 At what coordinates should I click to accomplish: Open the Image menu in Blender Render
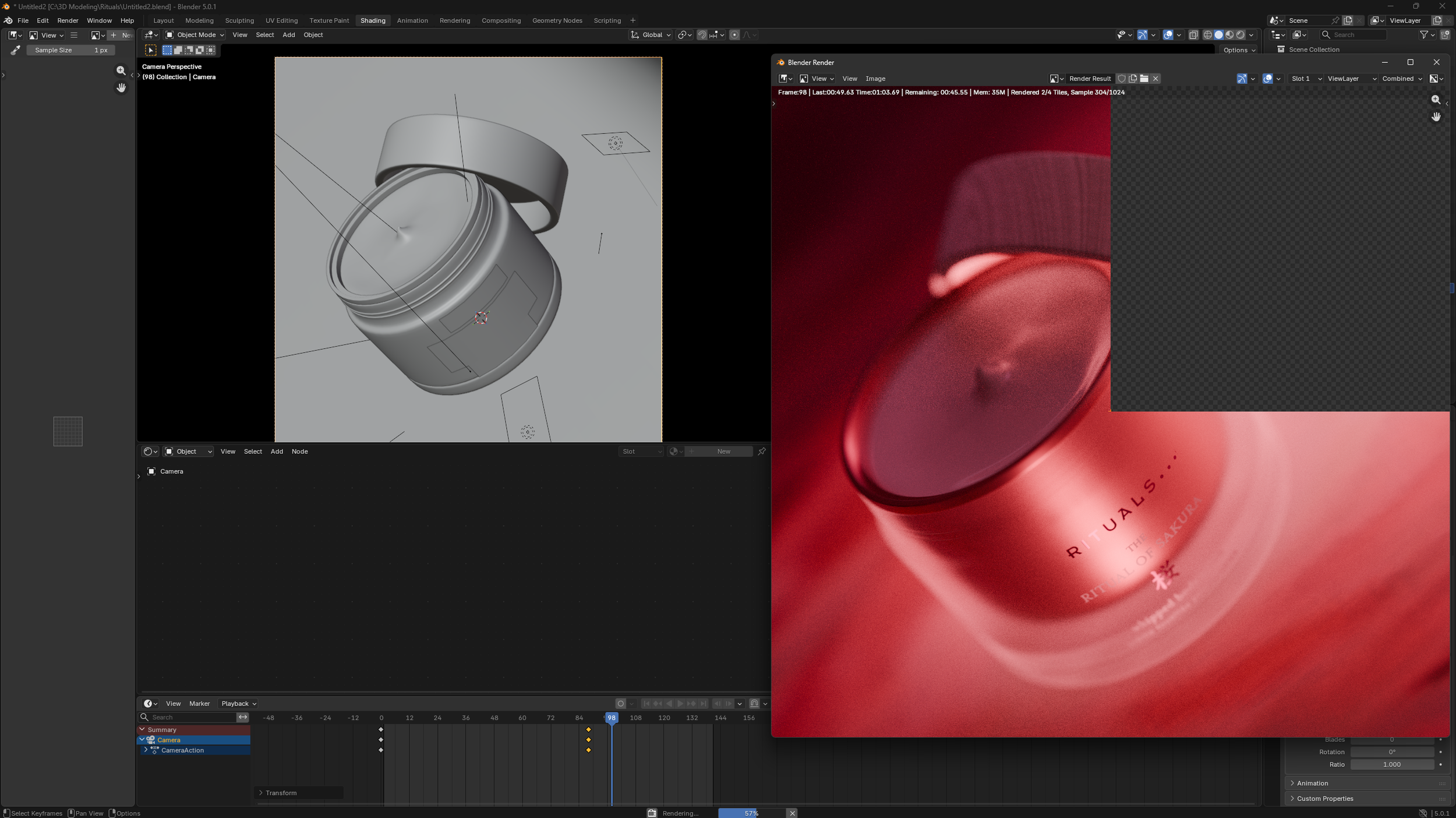pos(875,79)
